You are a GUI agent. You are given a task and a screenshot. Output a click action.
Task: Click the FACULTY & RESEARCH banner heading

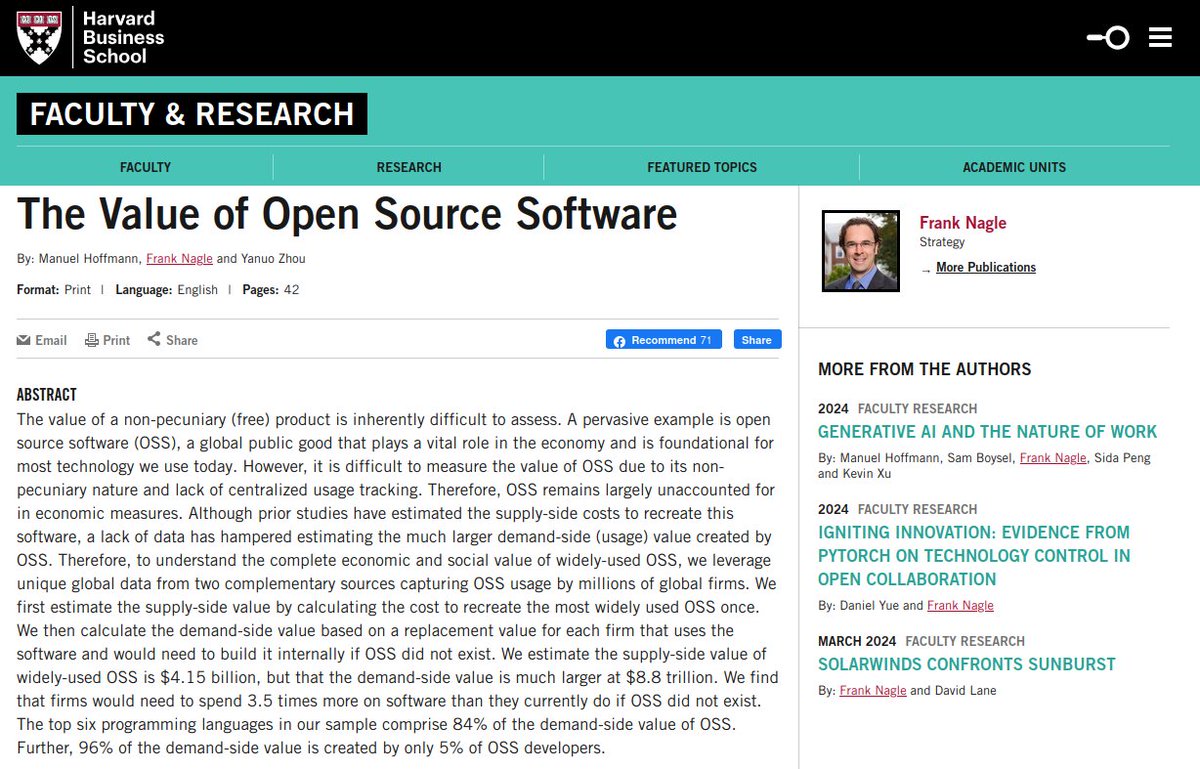click(192, 114)
